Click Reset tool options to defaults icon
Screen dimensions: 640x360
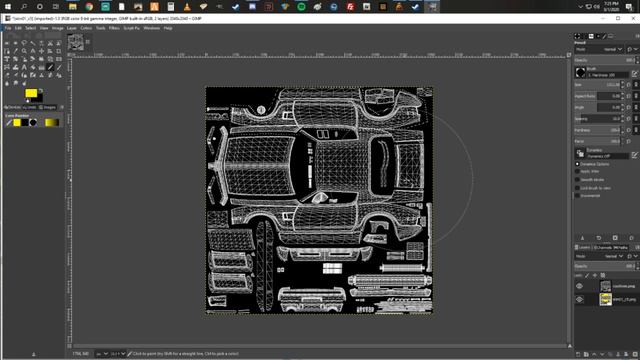click(631, 238)
